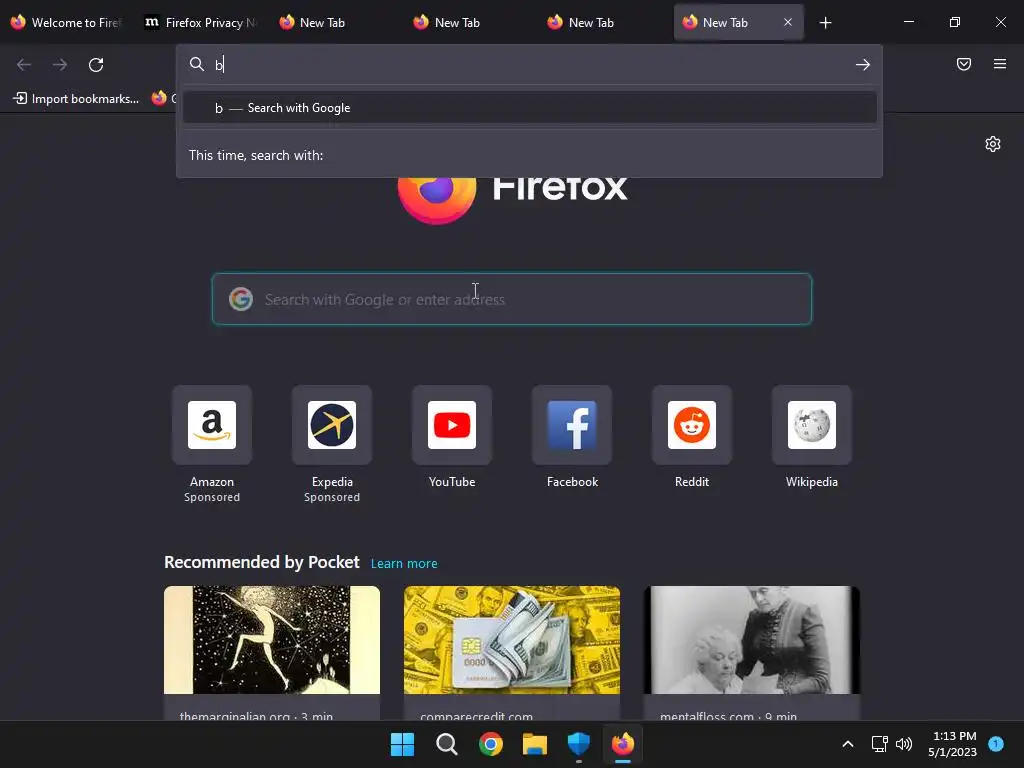Select the first New Tab tab

335,23
